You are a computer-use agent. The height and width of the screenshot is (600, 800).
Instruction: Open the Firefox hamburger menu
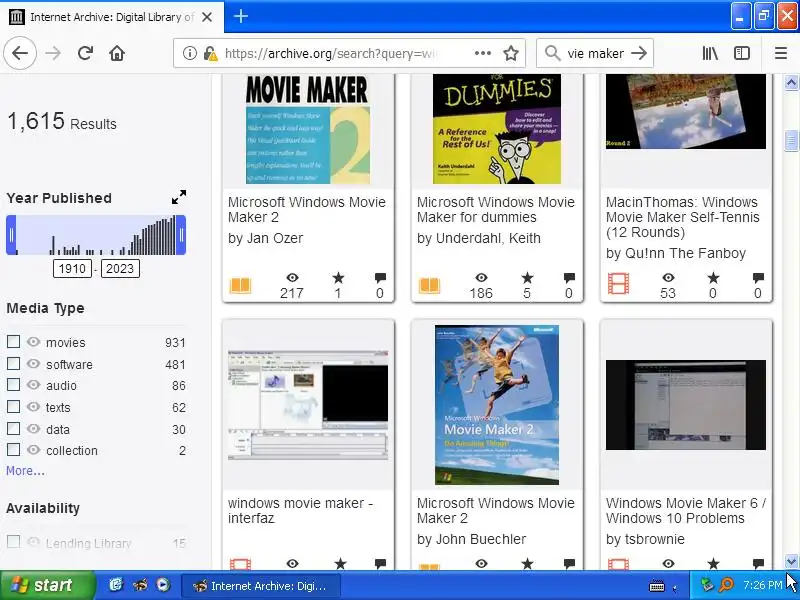[x=781, y=53]
